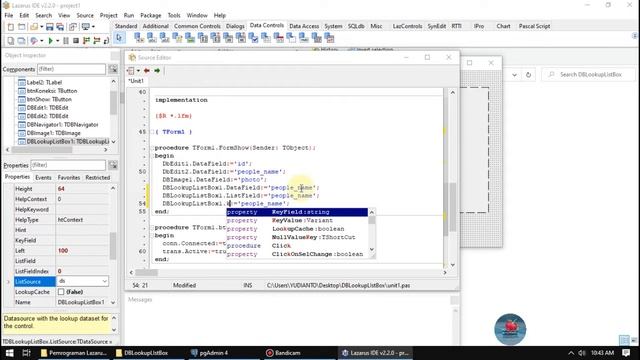Choose KeyField:string in completion list
The image size is (640, 360).
(x=297, y=212)
